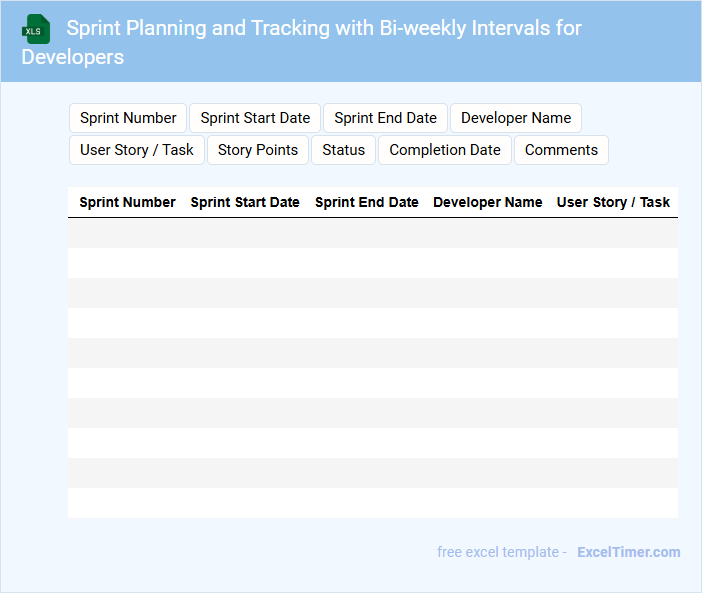Click the Sprint Number column header
This screenshot has width=702, height=593.
[127, 202]
